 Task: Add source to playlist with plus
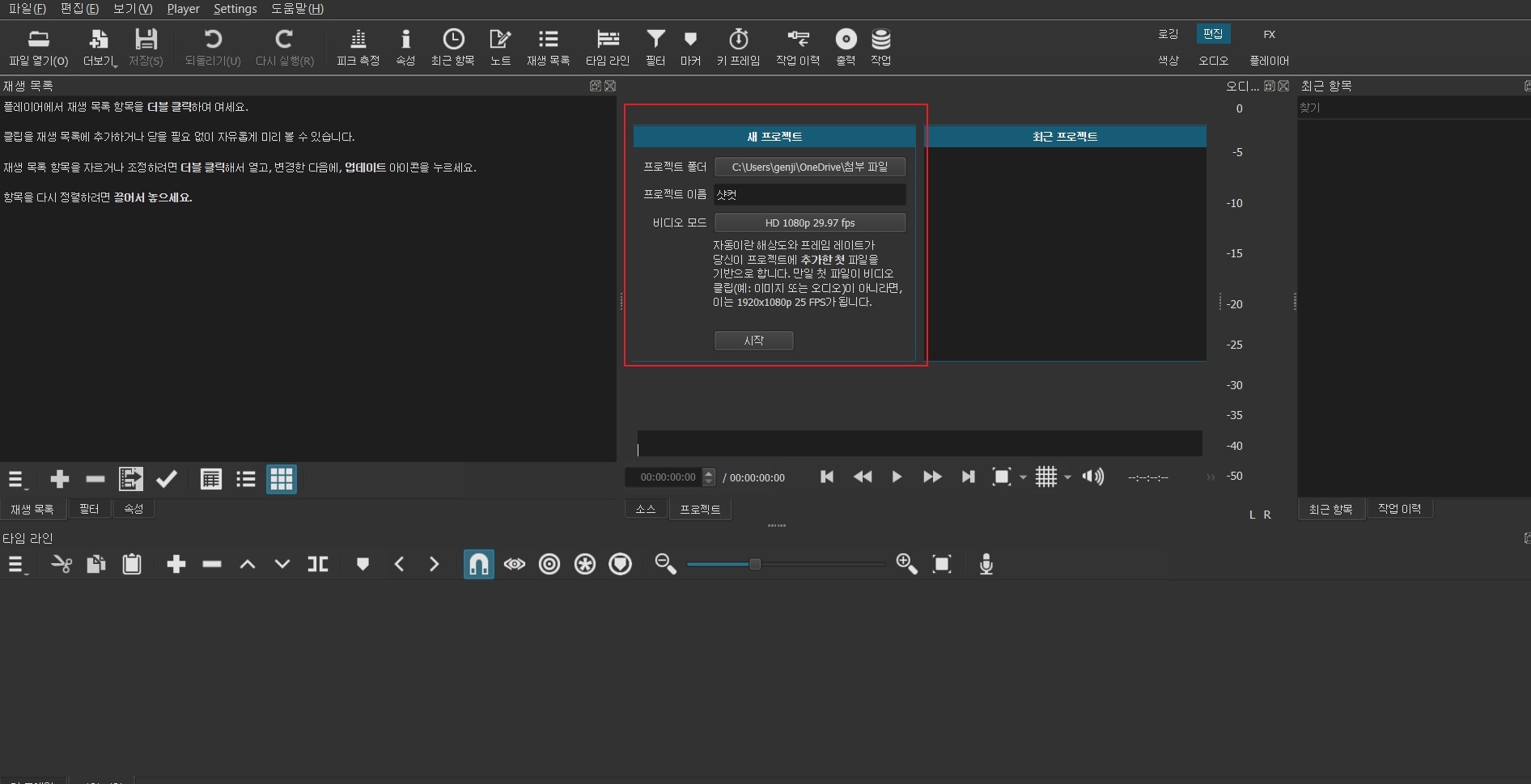59,480
